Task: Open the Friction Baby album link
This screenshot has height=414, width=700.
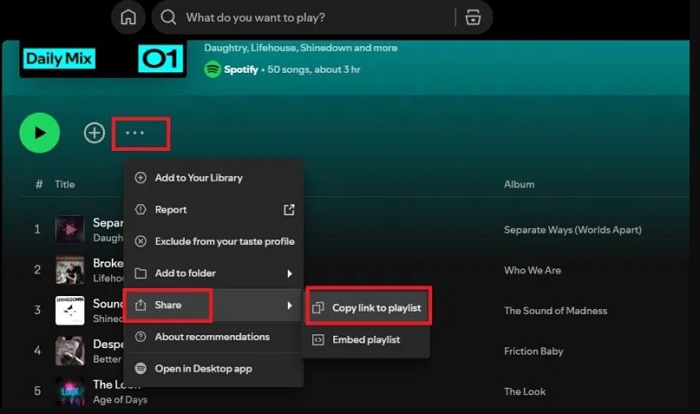Action: point(533,351)
